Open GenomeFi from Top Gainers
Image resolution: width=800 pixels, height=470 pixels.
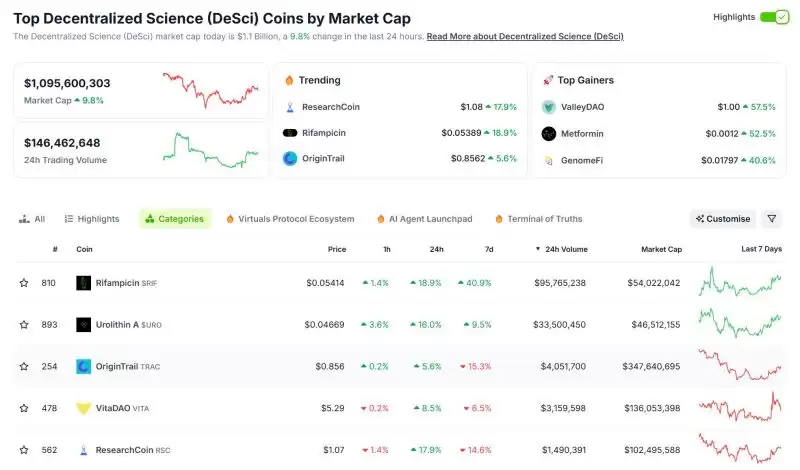coord(579,160)
